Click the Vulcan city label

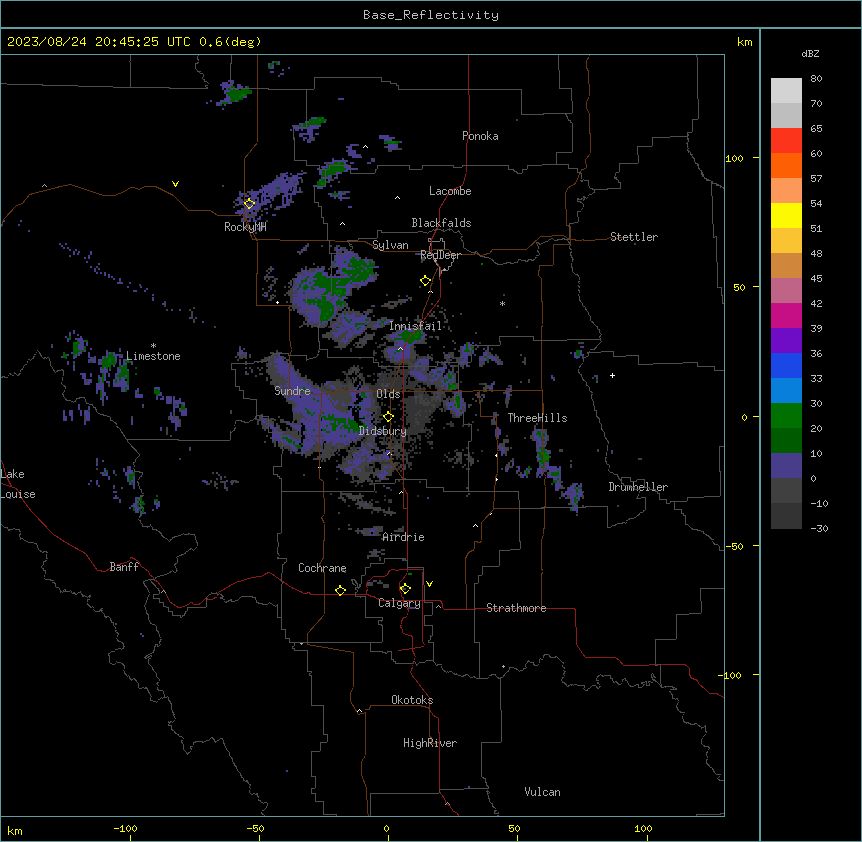[543, 792]
